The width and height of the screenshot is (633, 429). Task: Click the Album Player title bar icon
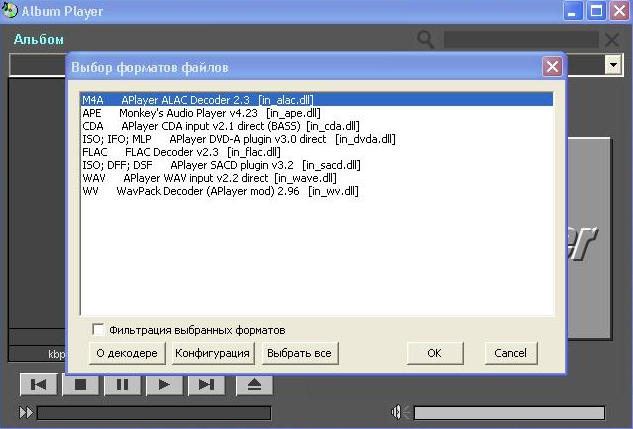[x=10, y=10]
